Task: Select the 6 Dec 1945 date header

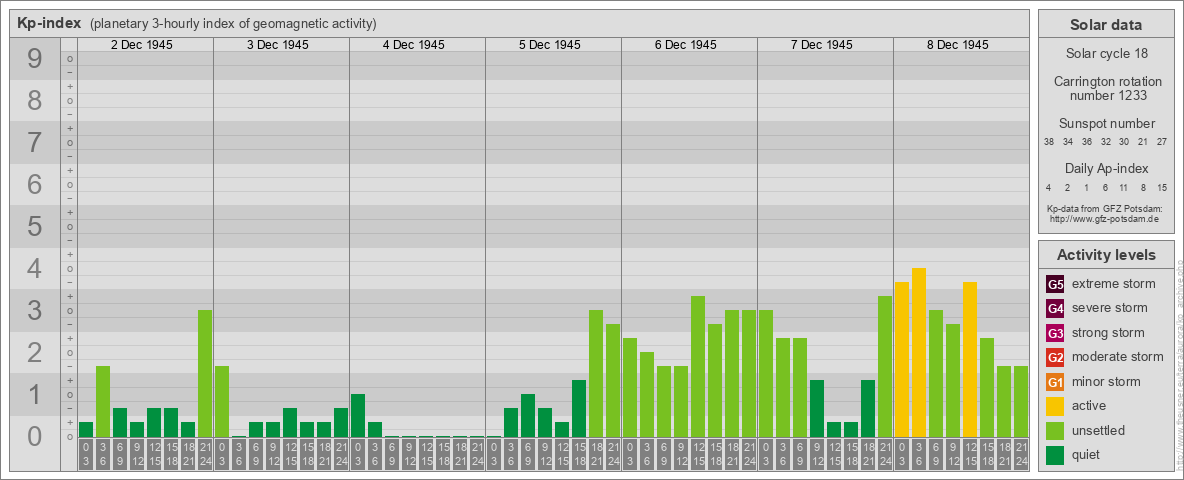Action: point(685,45)
